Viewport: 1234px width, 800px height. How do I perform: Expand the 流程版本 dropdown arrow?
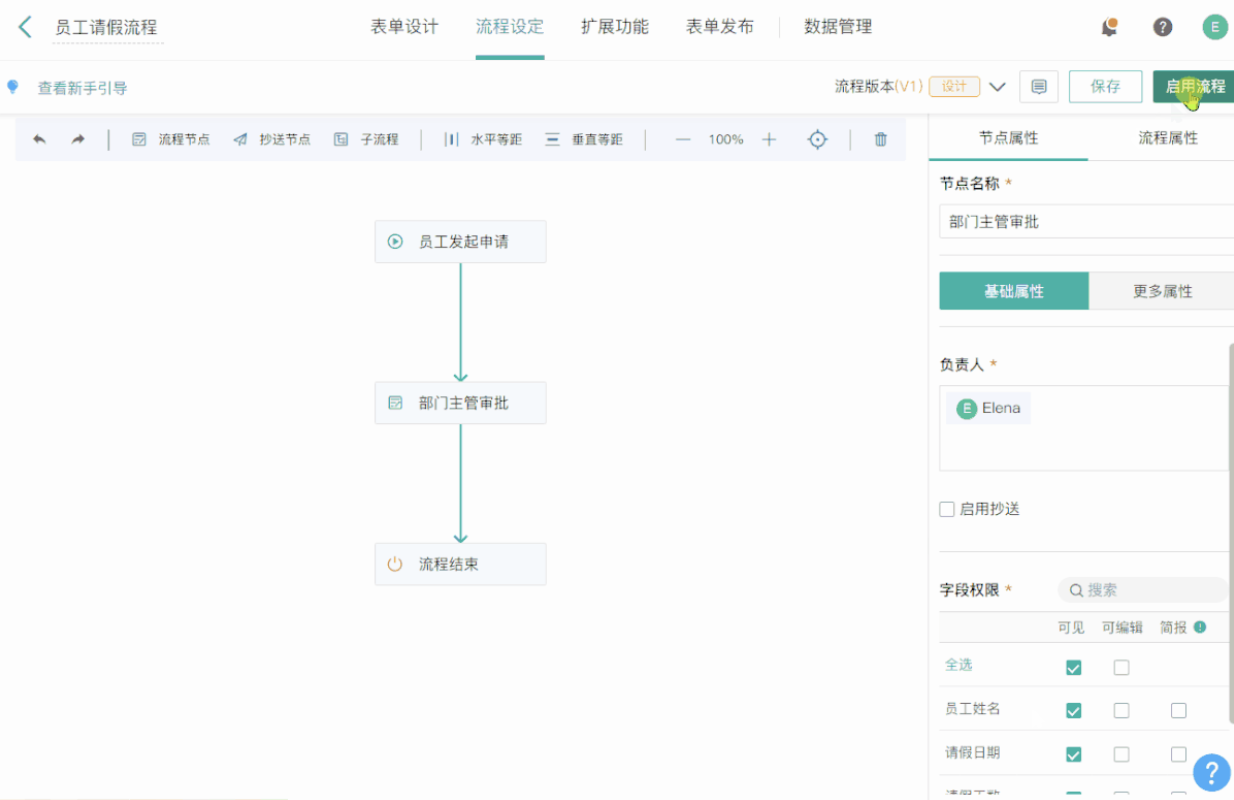997,87
